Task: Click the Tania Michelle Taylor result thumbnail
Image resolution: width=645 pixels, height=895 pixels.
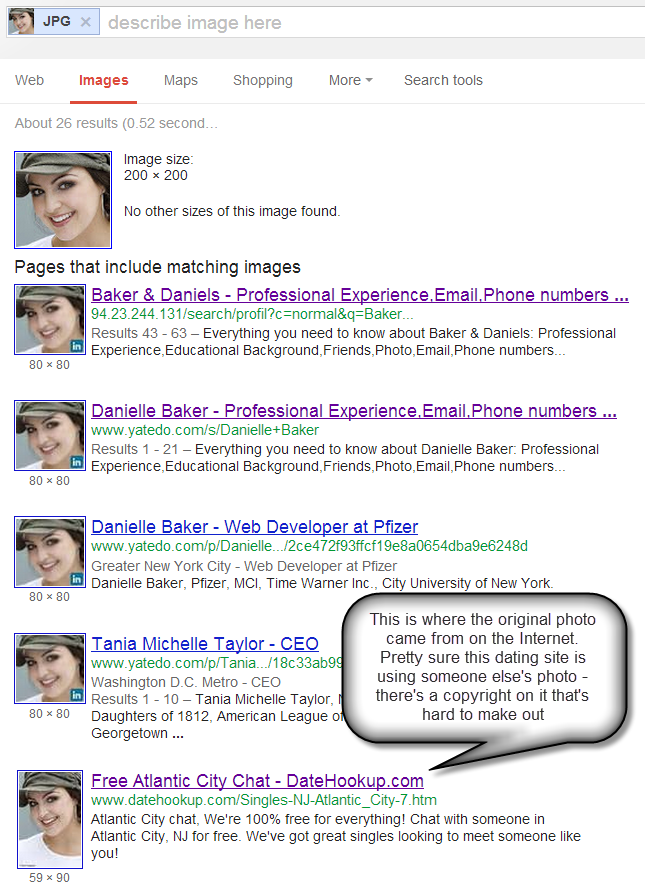Action: click(x=50, y=668)
